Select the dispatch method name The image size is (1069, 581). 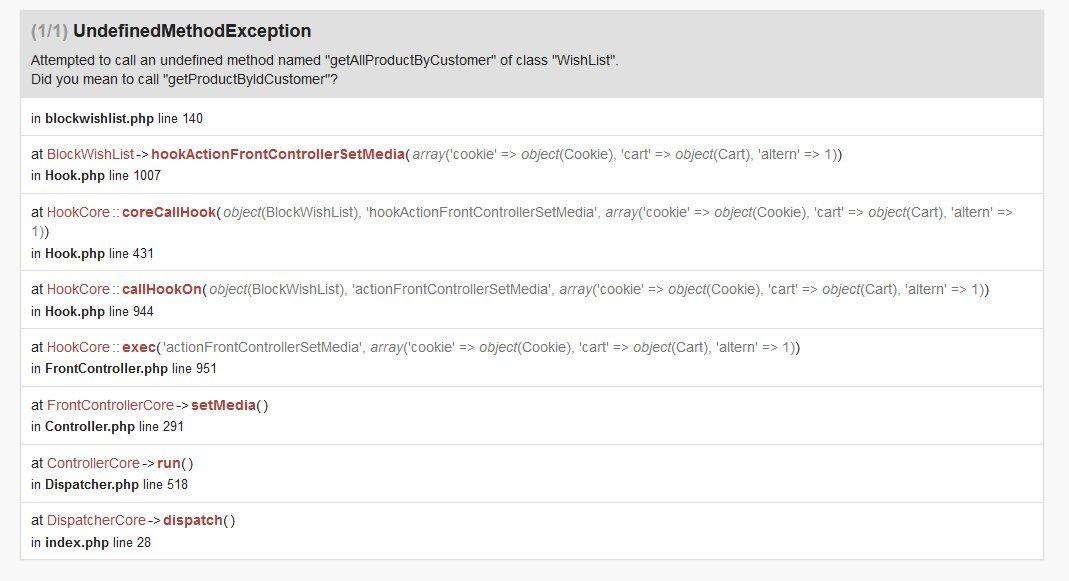coord(192,520)
